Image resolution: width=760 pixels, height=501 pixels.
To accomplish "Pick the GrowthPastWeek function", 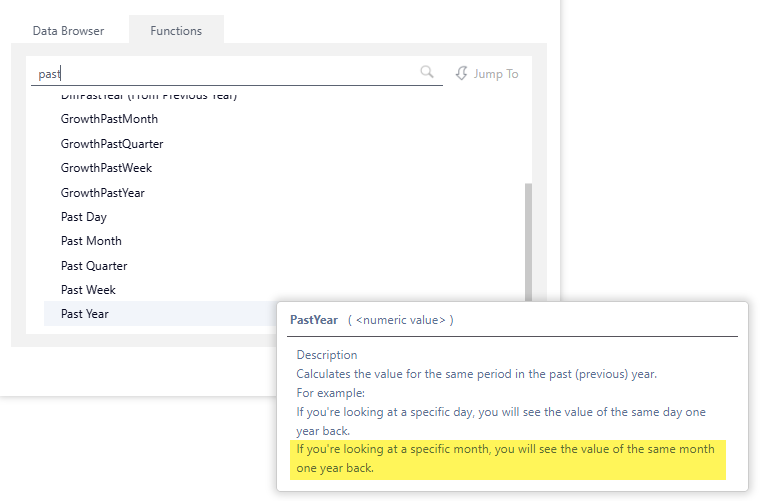I will pos(106,168).
